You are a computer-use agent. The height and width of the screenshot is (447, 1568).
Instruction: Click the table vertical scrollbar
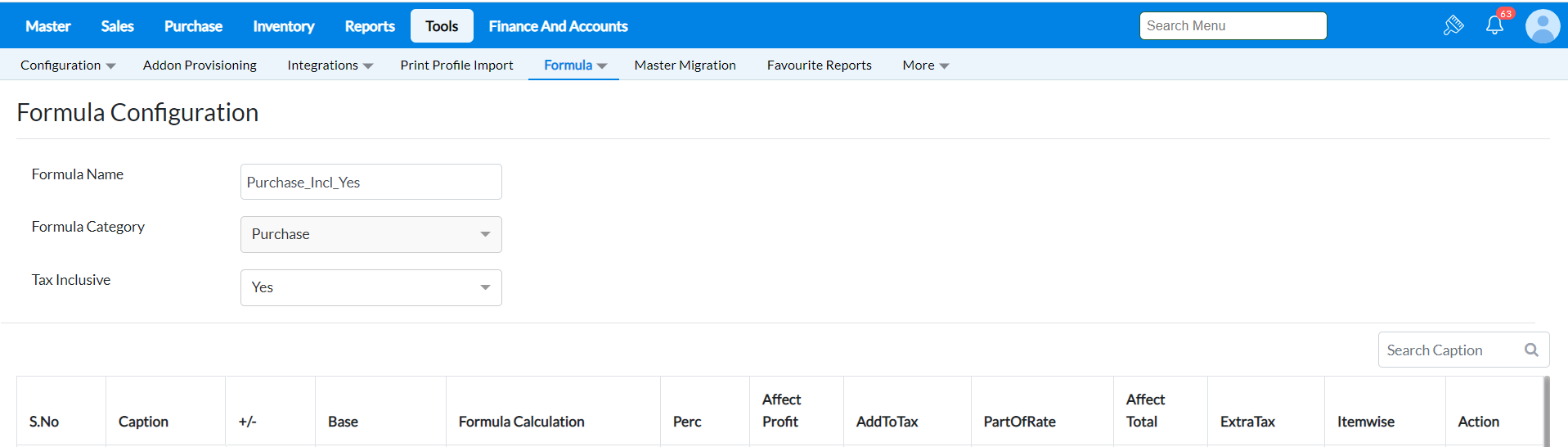(x=1546, y=411)
